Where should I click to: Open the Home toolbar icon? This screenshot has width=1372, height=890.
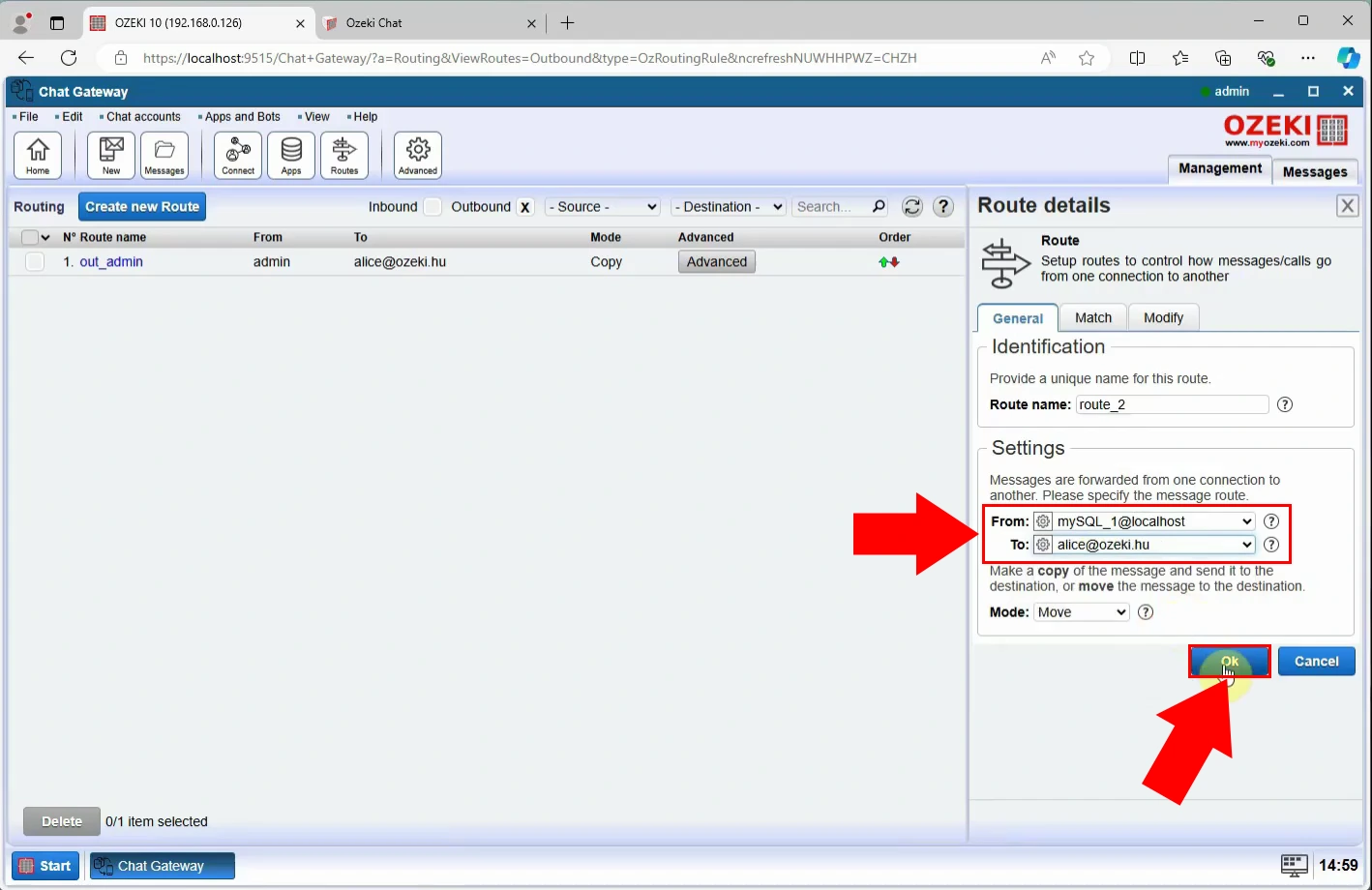(x=38, y=155)
